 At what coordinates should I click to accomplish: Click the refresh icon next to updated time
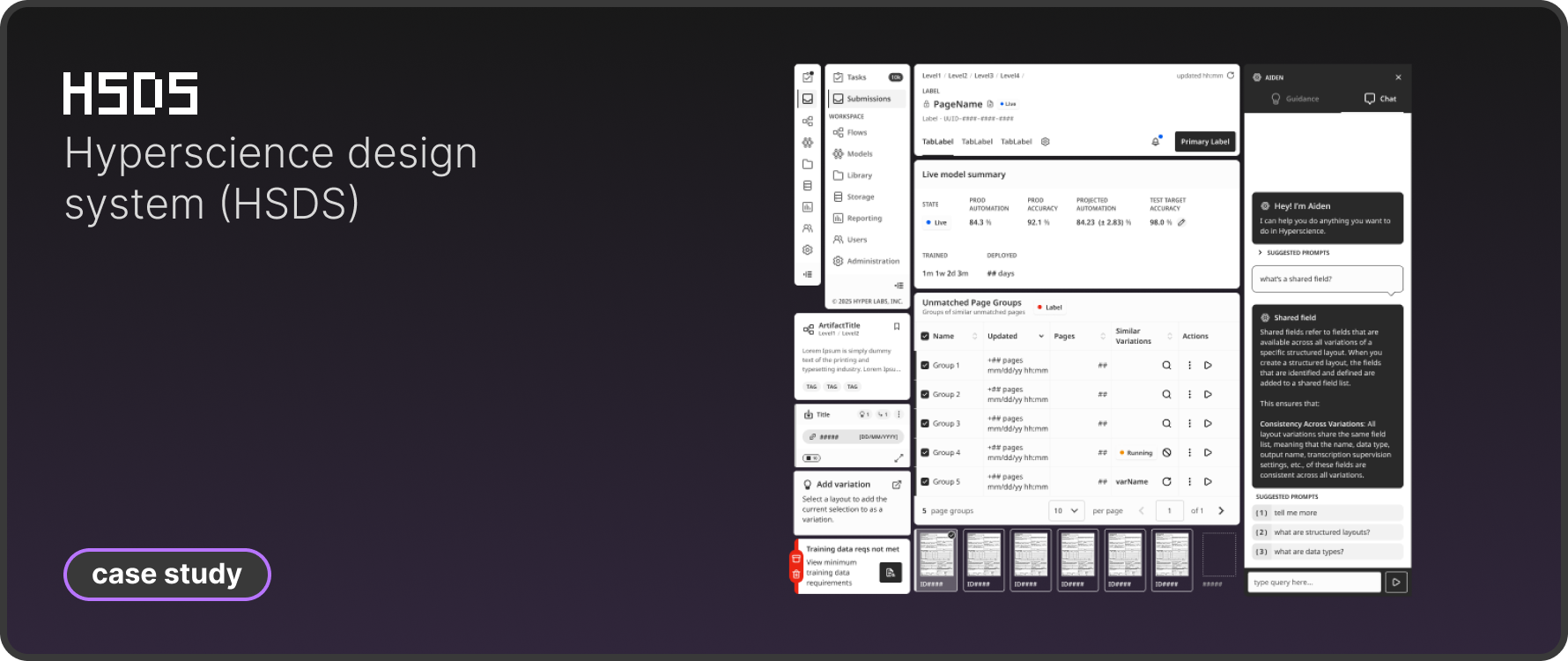[1231, 76]
